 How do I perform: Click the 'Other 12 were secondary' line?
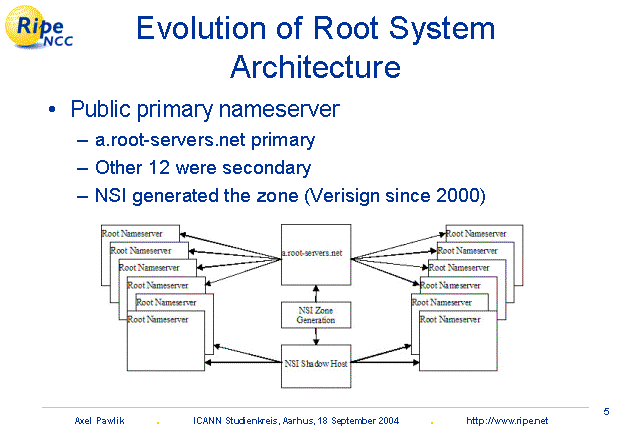point(202,168)
